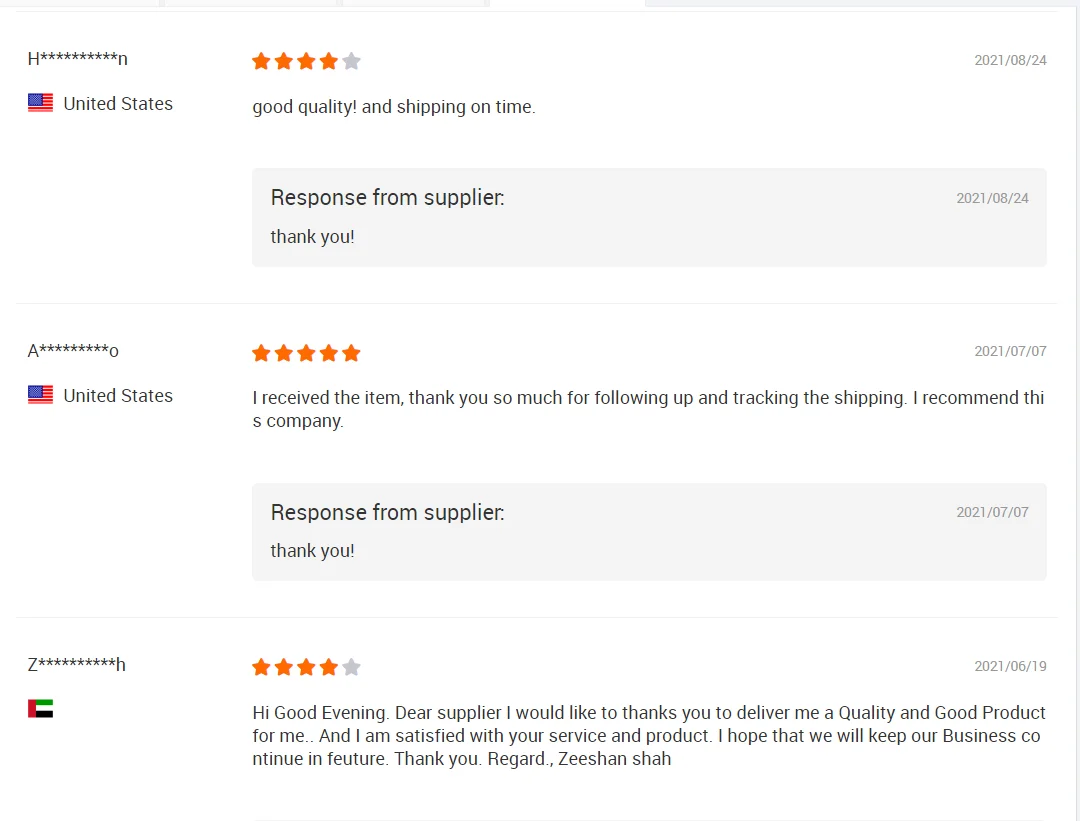
Task: Click the 'thank you!' reply under the first review
Action: [312, 237]
